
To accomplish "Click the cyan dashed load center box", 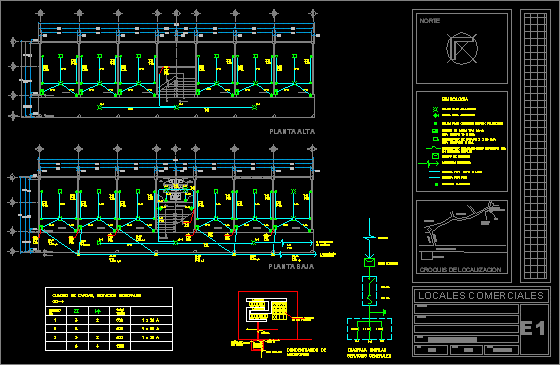I will (x=369, y=329).
